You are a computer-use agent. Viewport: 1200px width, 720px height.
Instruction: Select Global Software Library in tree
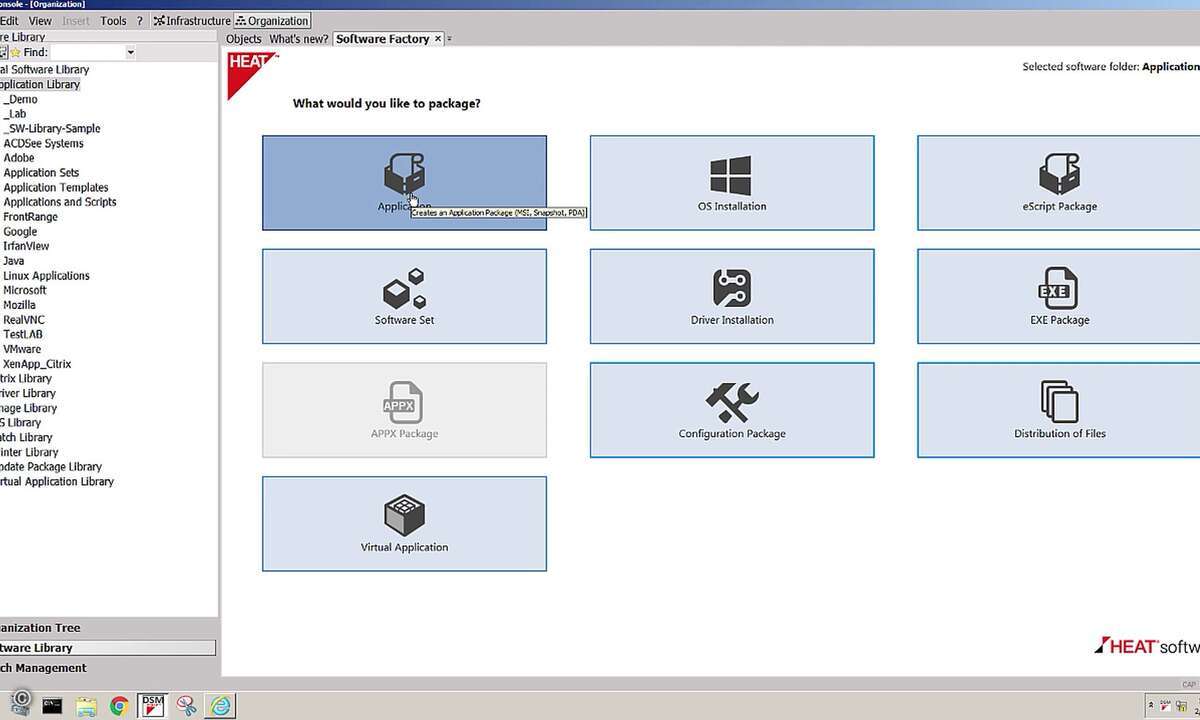[x=44, y=70]
